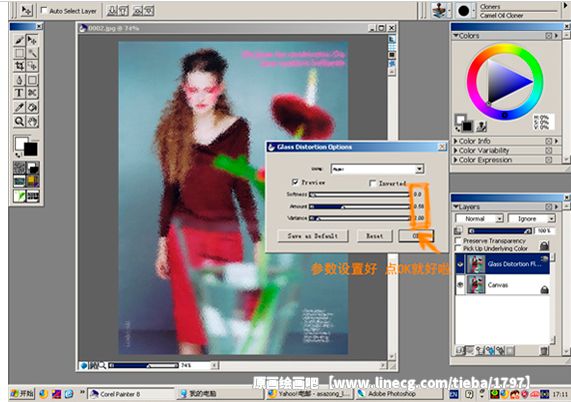
Task: Open the Normal composite method dropdown
Action: [x=479, y=218]
